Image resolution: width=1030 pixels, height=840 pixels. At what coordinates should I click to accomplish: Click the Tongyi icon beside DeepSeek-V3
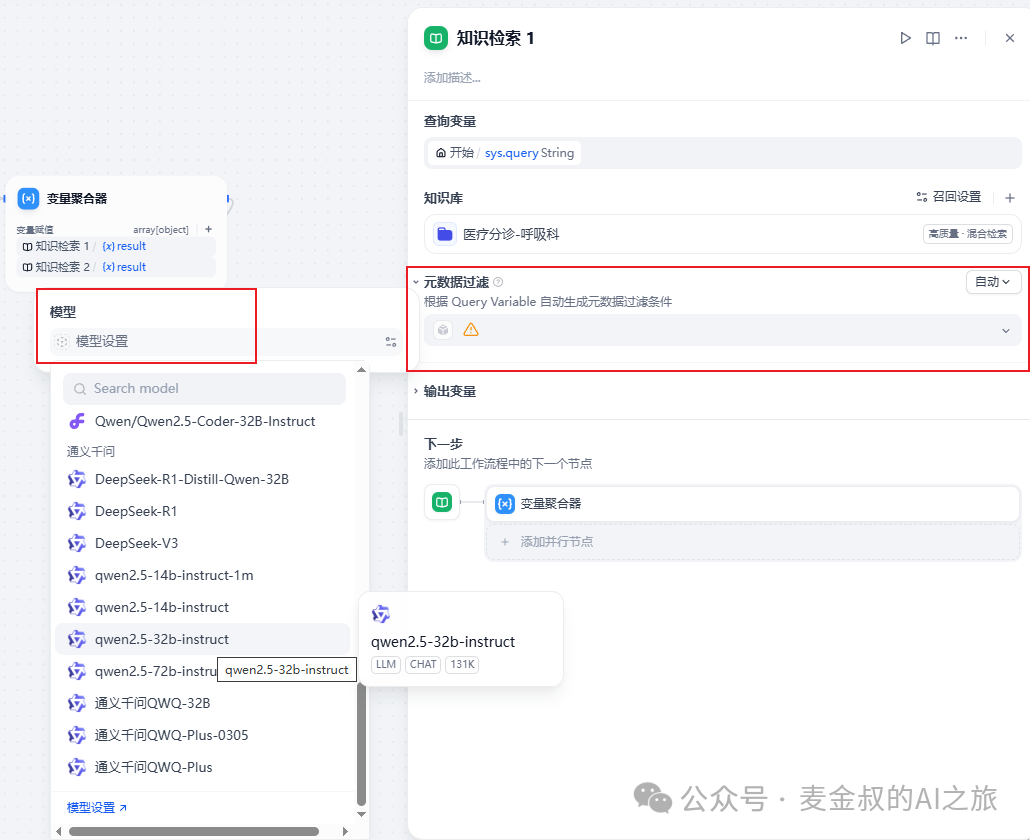coord(77,544)
